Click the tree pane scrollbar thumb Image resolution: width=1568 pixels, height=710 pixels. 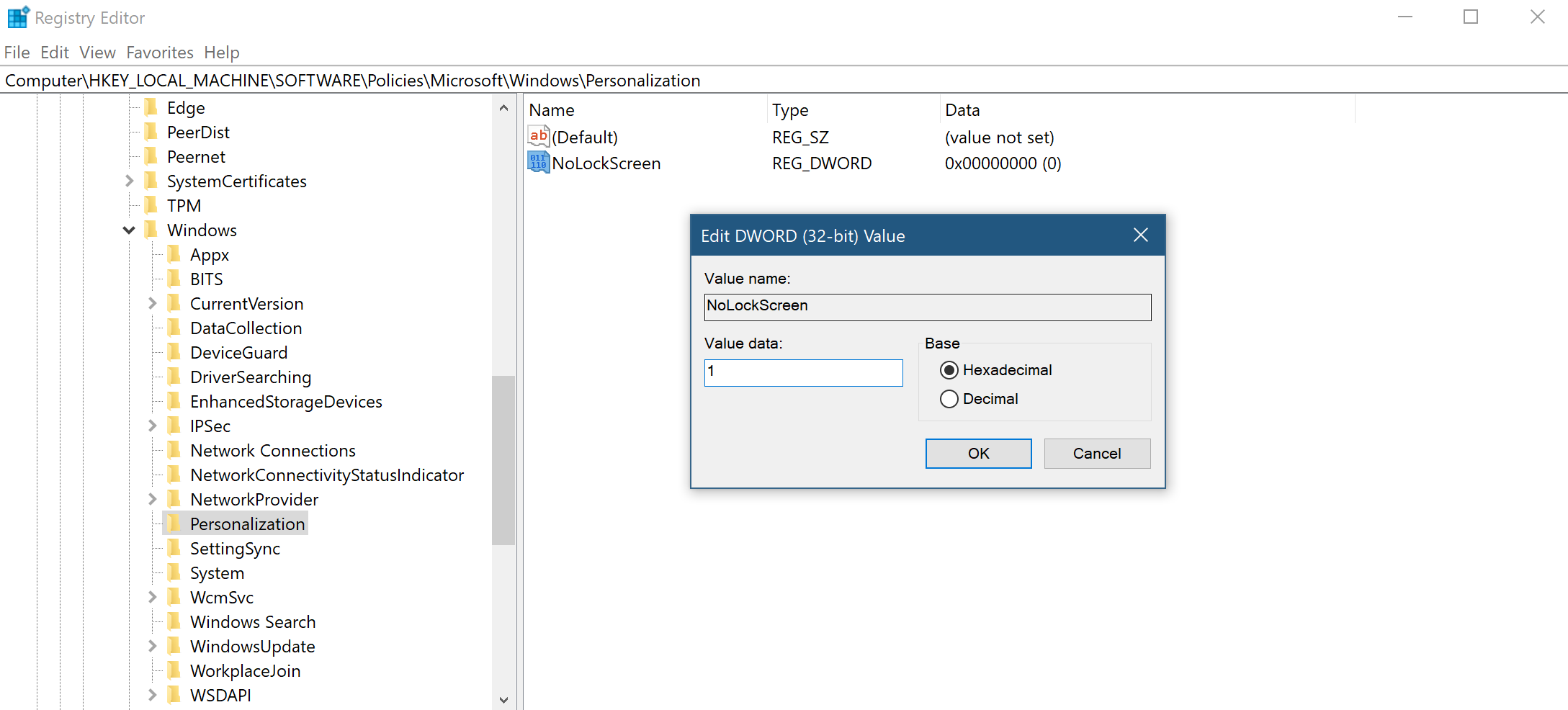point(503,460)
